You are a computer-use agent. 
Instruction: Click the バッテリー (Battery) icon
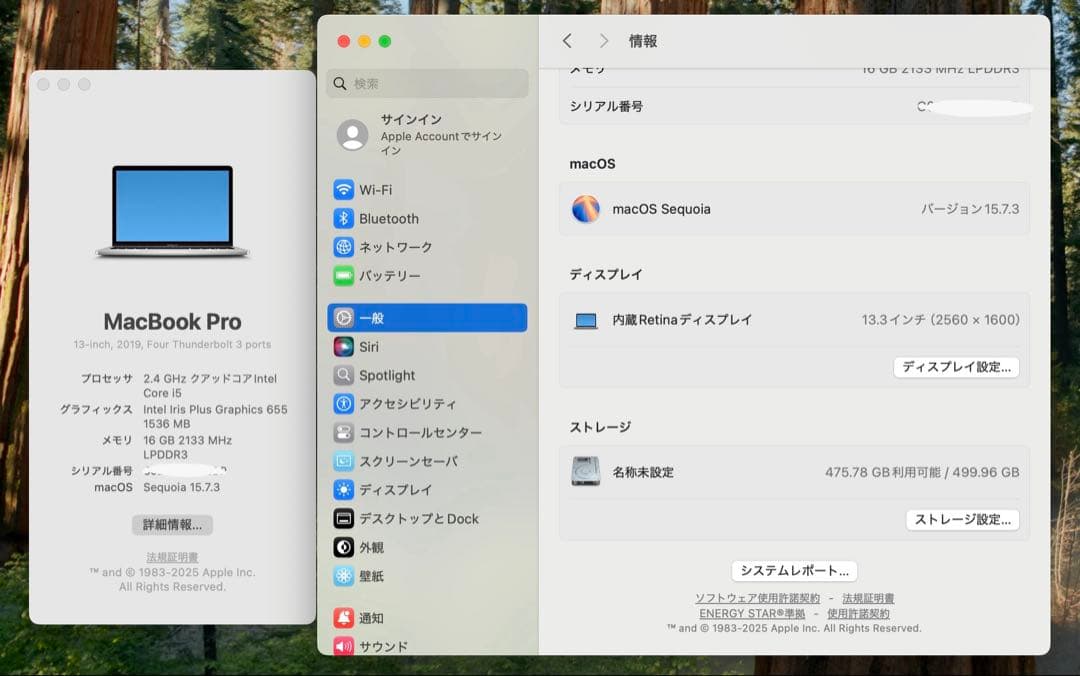(x=344, y=276)
